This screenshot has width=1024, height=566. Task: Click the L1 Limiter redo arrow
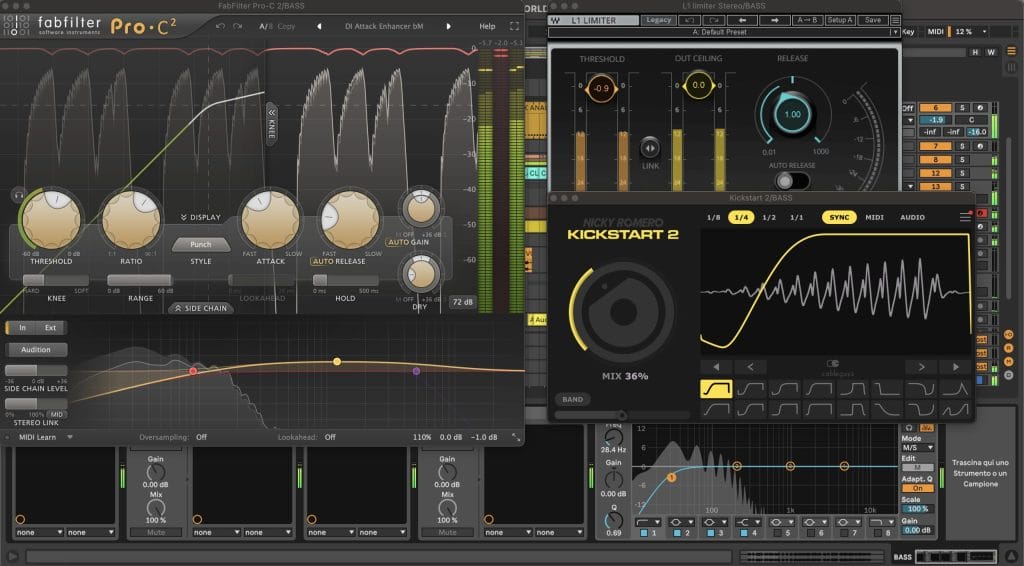714,20
